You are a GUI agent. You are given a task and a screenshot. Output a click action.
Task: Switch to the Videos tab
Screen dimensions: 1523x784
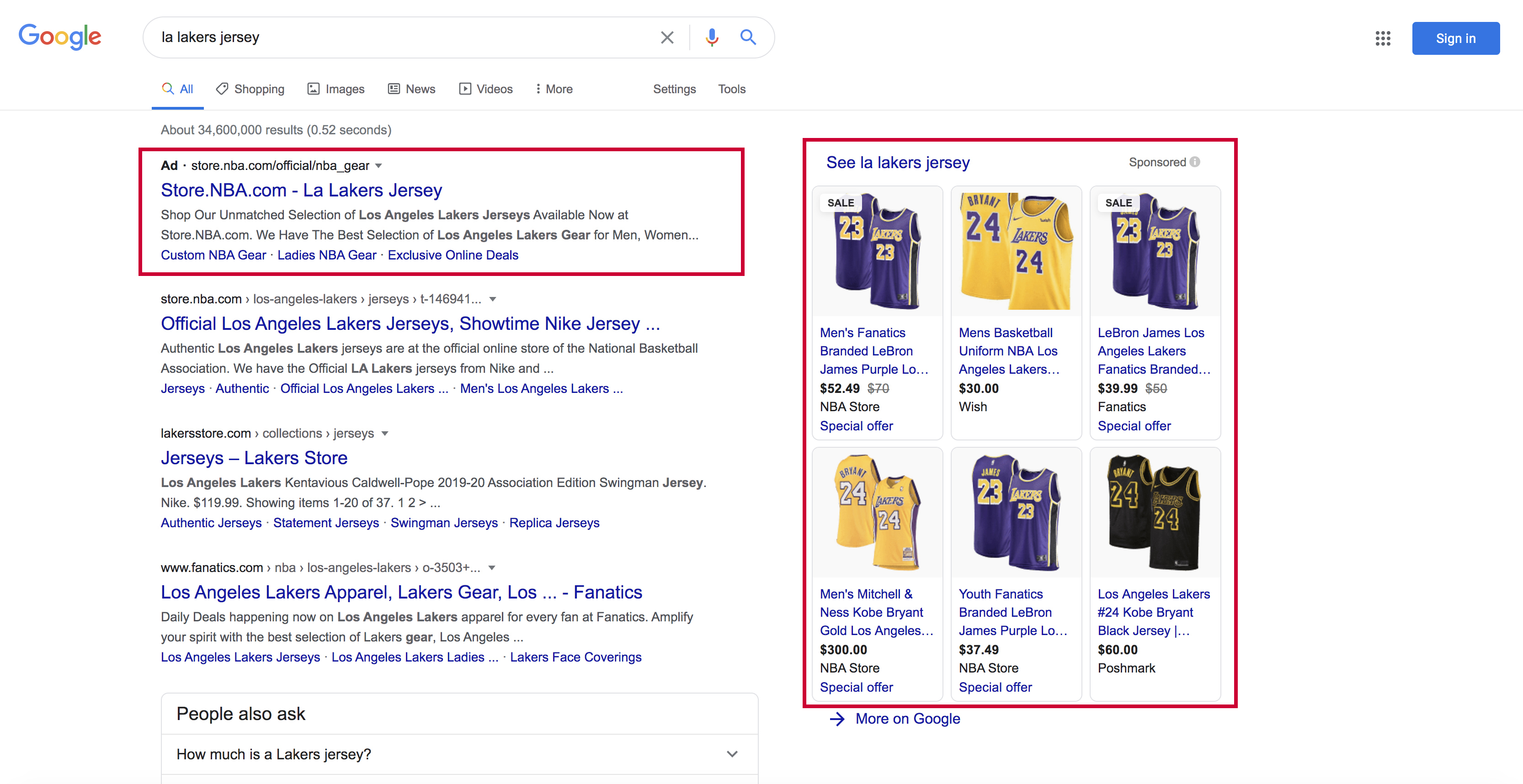pos(486,89)
